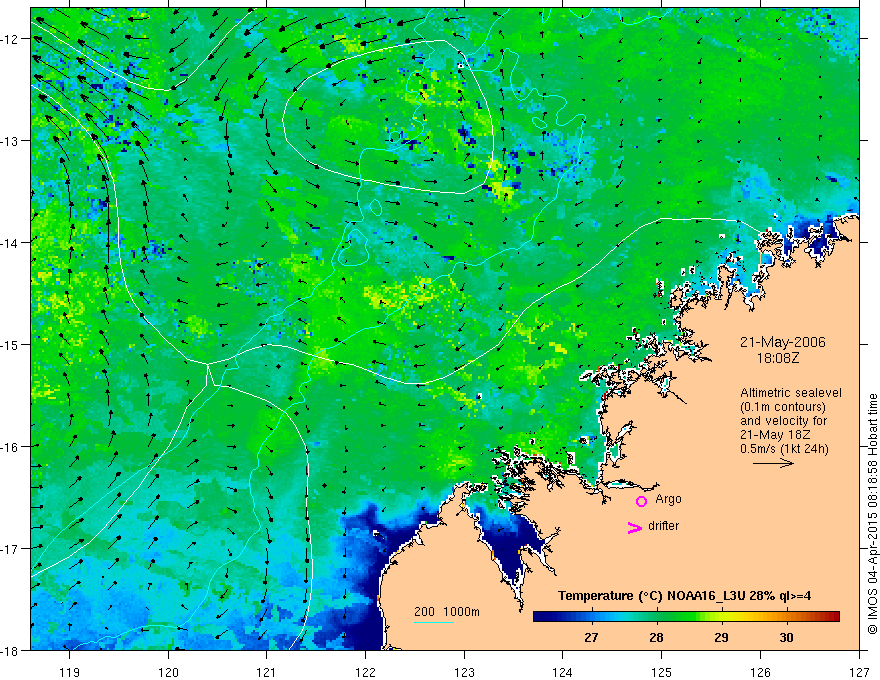Click the 30 label under the color bar
This screenshot has width=880, height=680.
[786, 637]
